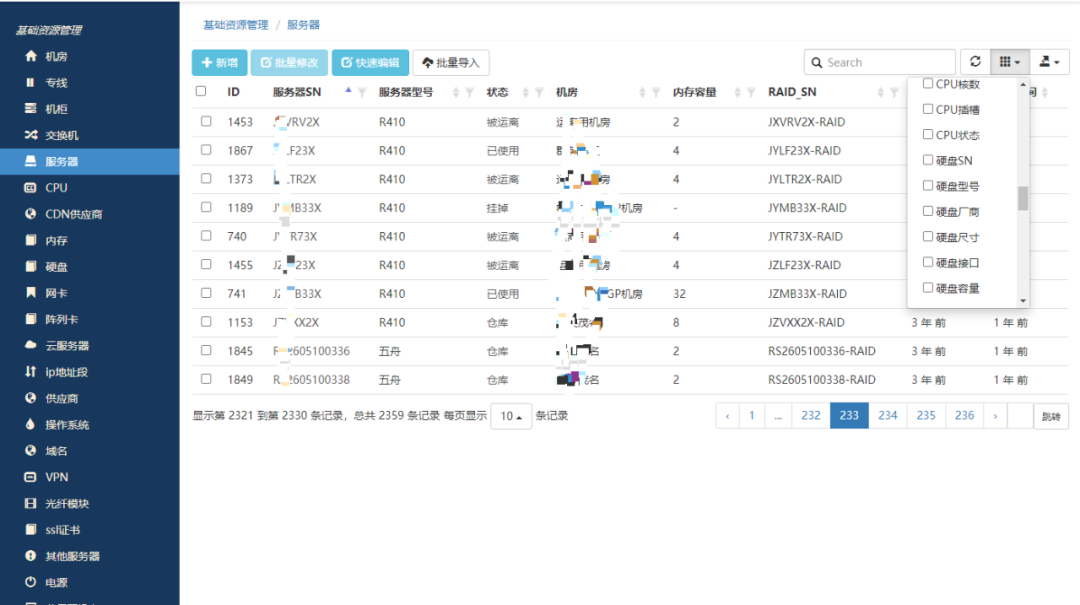Go to page 236
Viewport: 1080px width, 605px height.
click(965, 416)
